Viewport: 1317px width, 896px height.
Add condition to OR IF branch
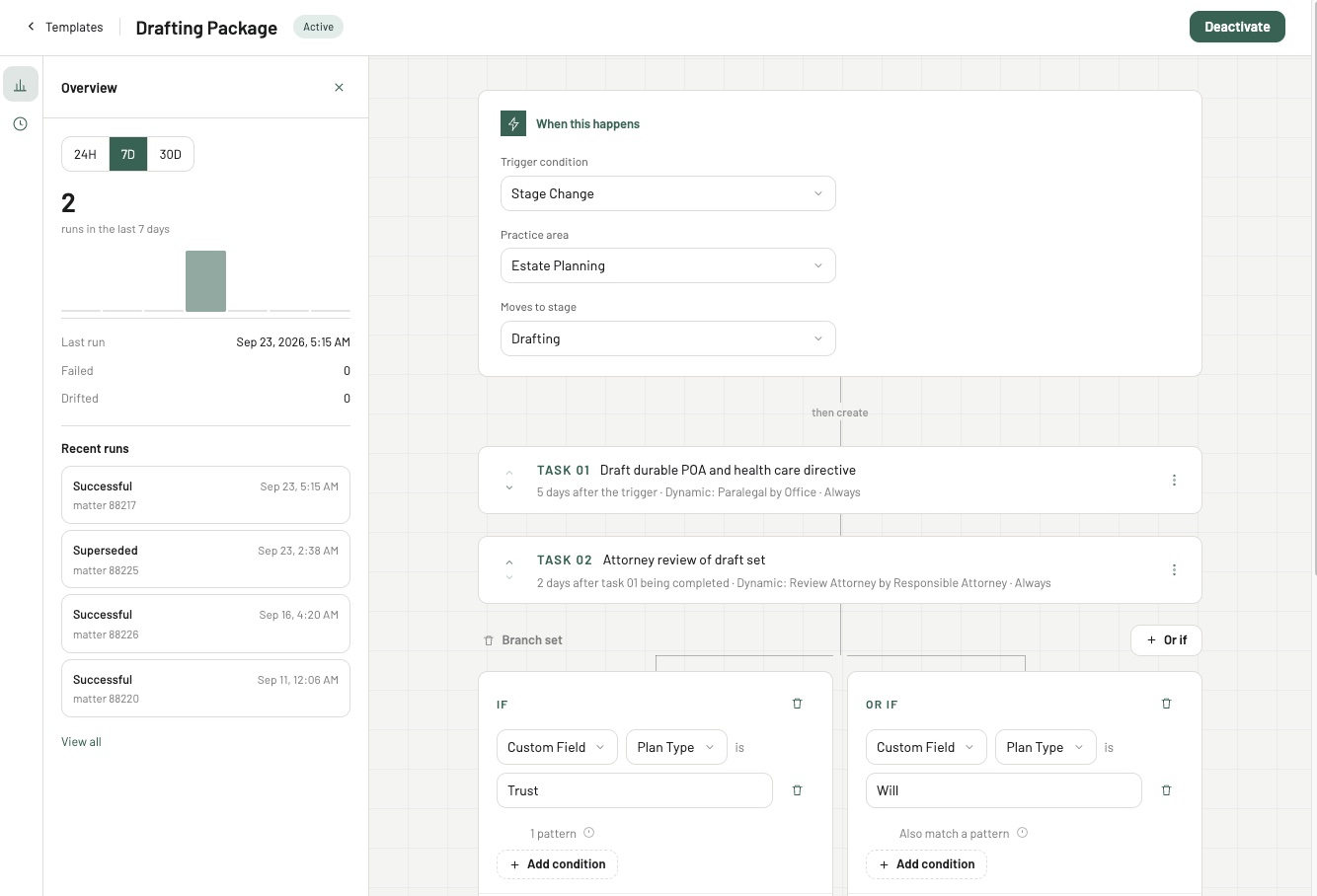coord(927,864)
